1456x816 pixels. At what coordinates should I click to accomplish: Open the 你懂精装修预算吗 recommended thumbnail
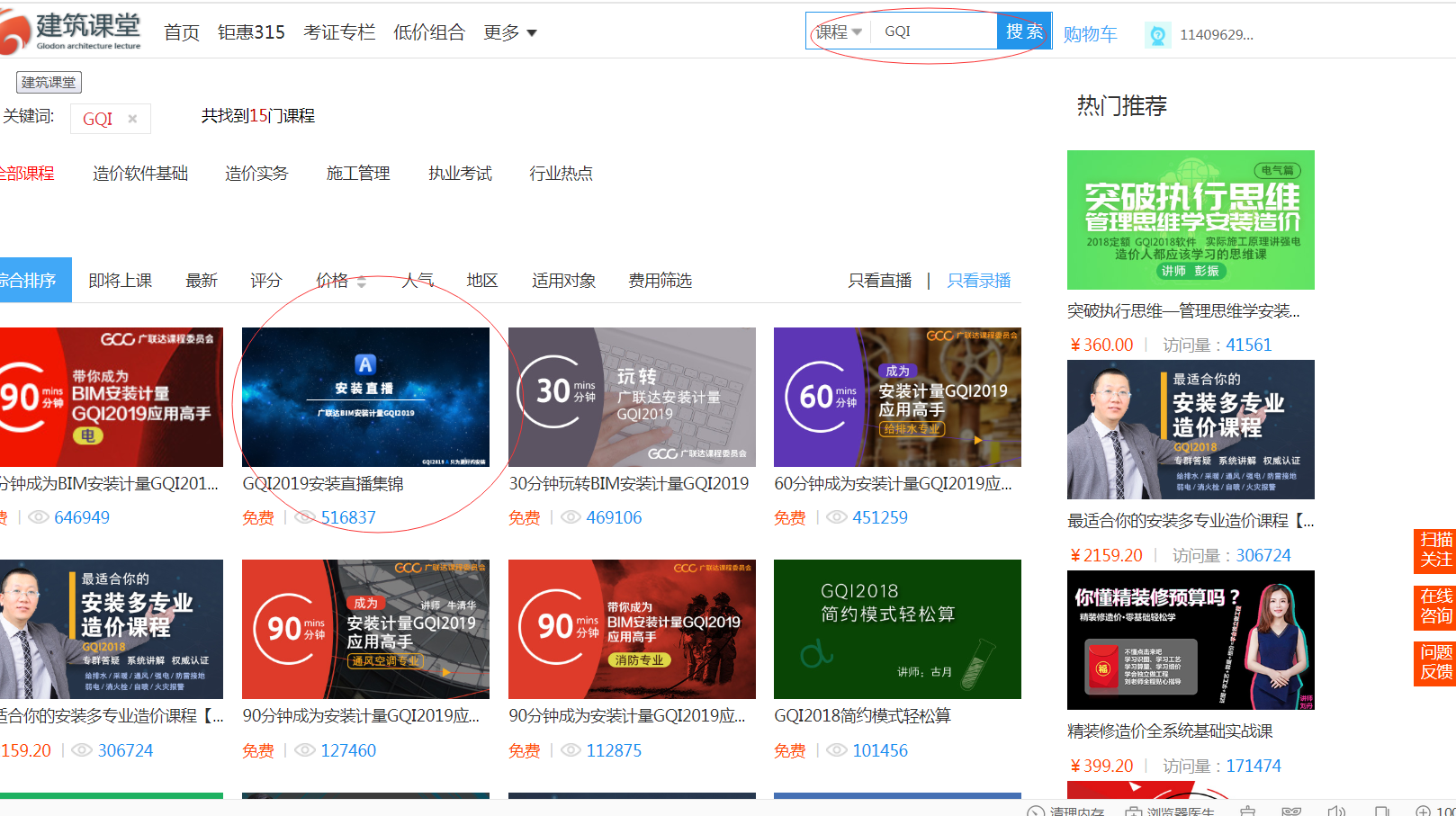tap(1191, 640)
